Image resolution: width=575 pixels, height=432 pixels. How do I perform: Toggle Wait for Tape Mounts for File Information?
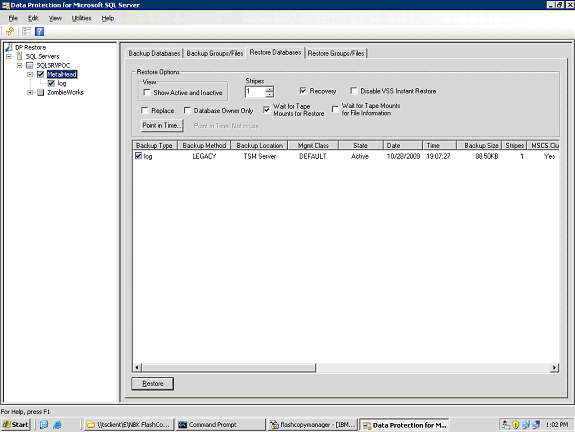point(335,109)
